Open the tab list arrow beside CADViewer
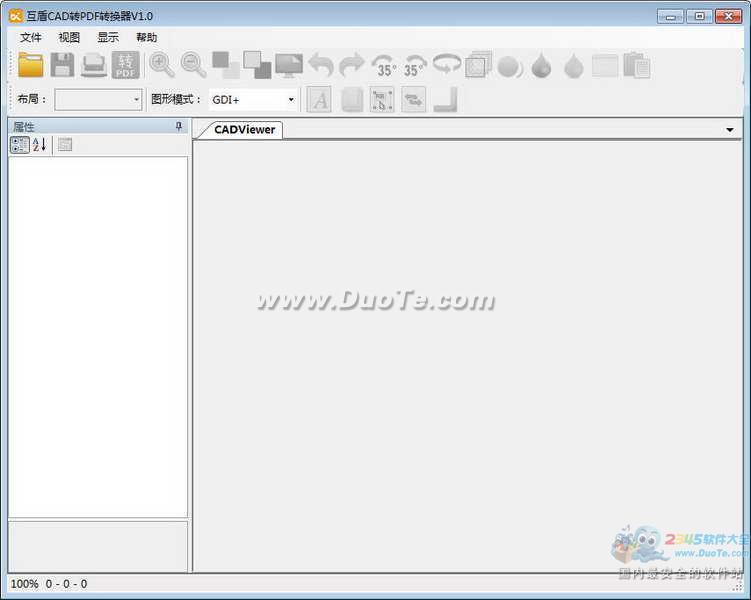 tap(729, 130)
